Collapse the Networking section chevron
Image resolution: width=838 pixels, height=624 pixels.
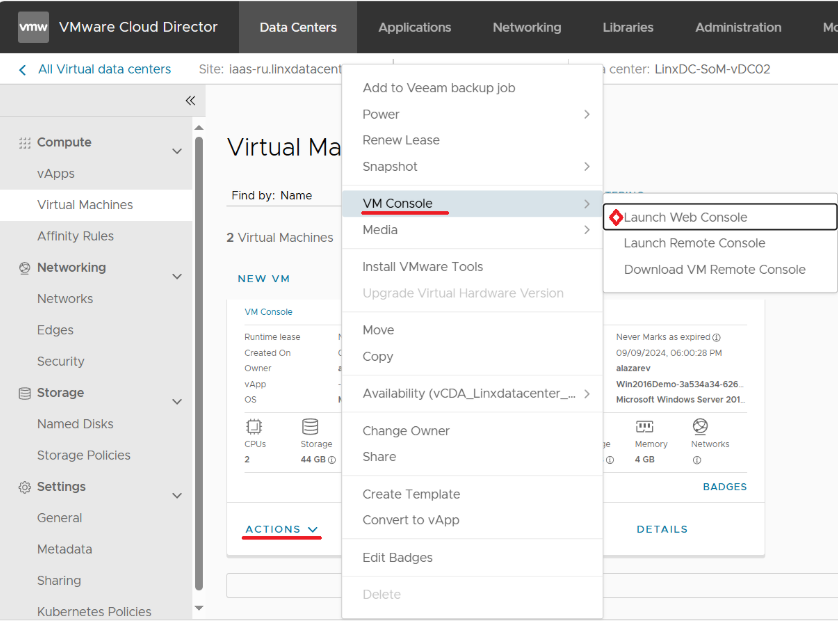[x=177, y=277]
